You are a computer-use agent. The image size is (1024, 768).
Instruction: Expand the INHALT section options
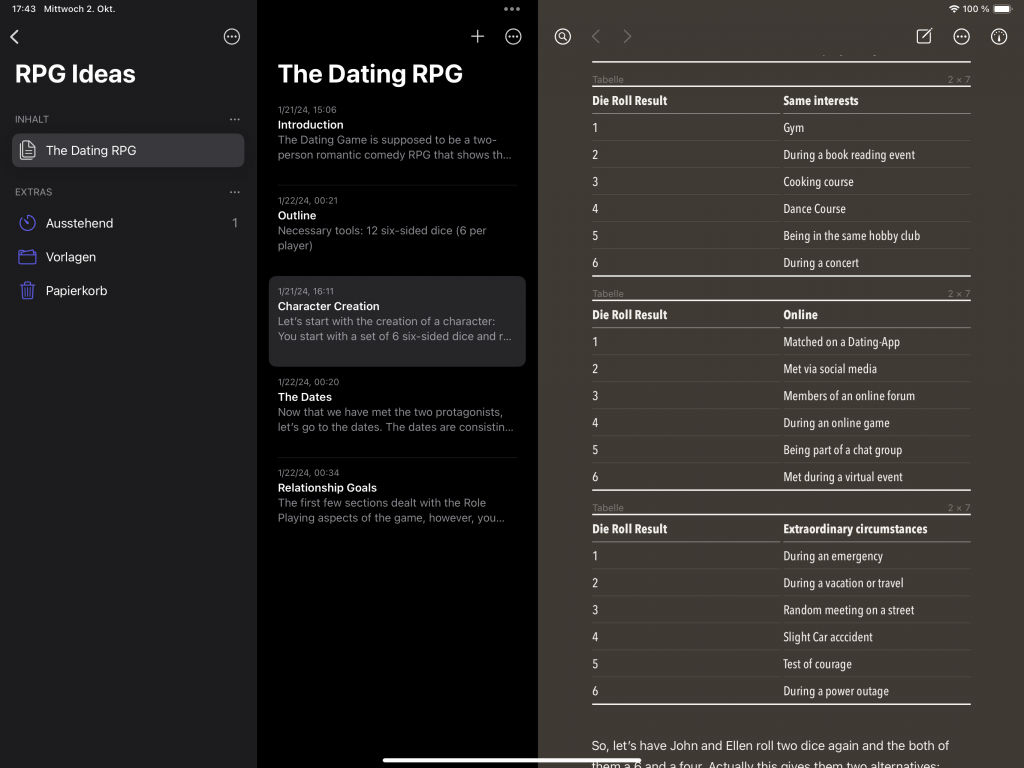point(234,120)
